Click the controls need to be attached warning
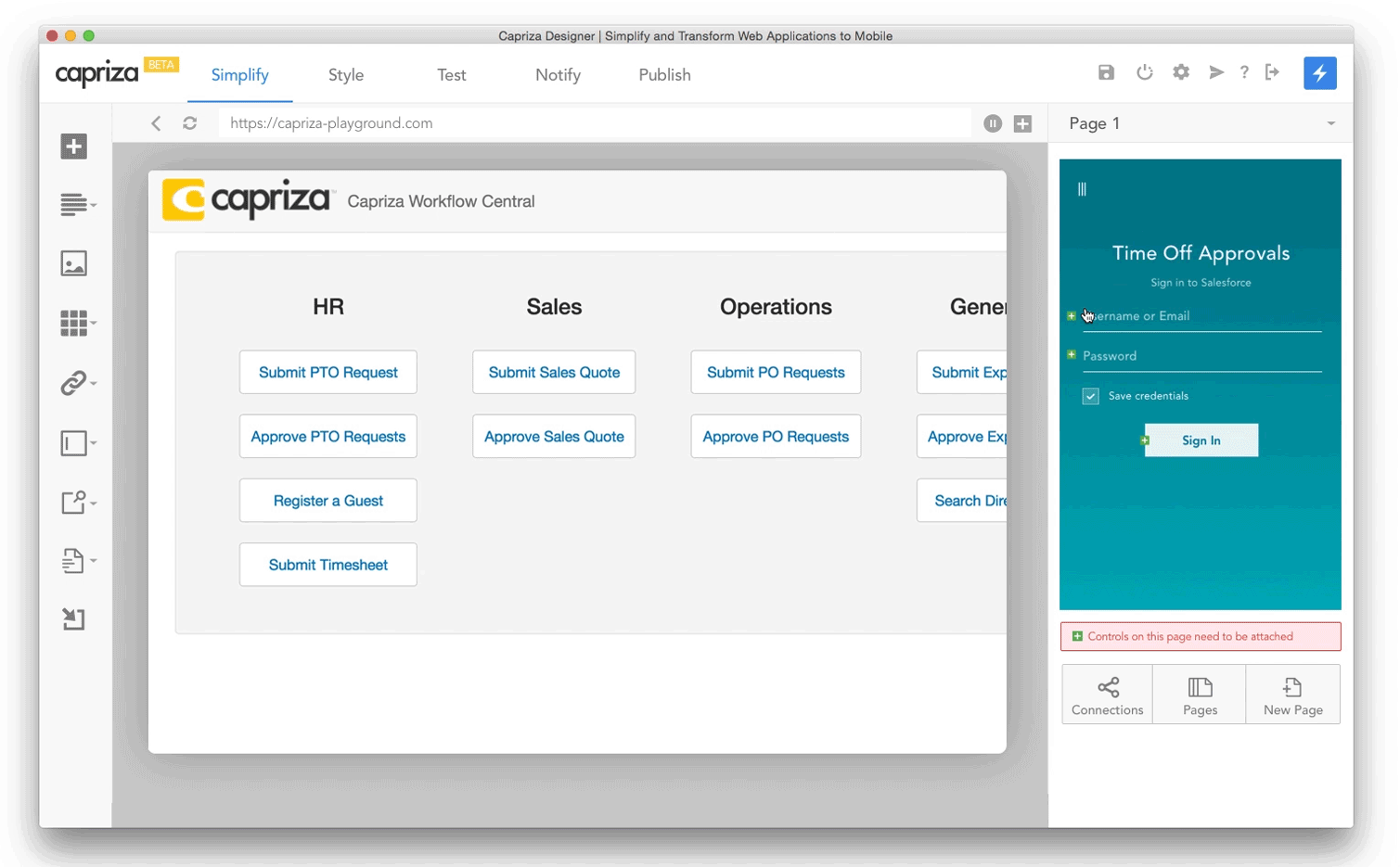 pyautogui.click(x=1201, y=636)
